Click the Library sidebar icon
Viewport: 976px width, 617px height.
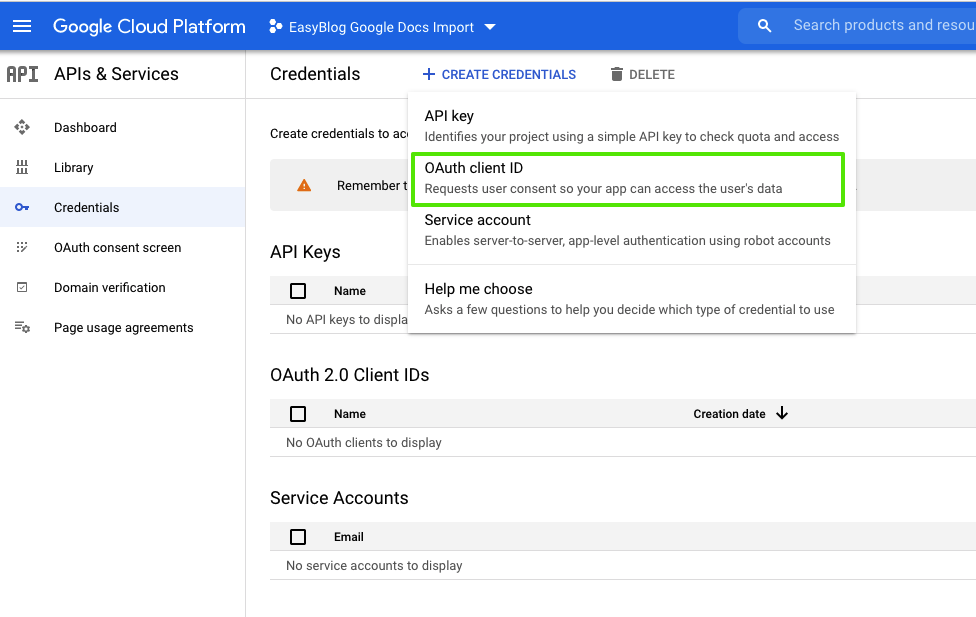click(22, 167)
